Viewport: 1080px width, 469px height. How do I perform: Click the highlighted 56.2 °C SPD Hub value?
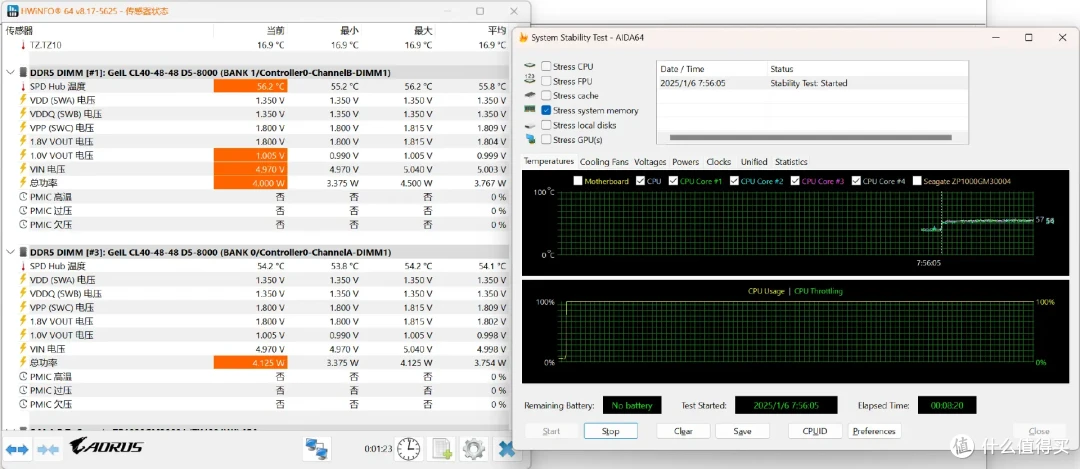(x=251, y=86)
